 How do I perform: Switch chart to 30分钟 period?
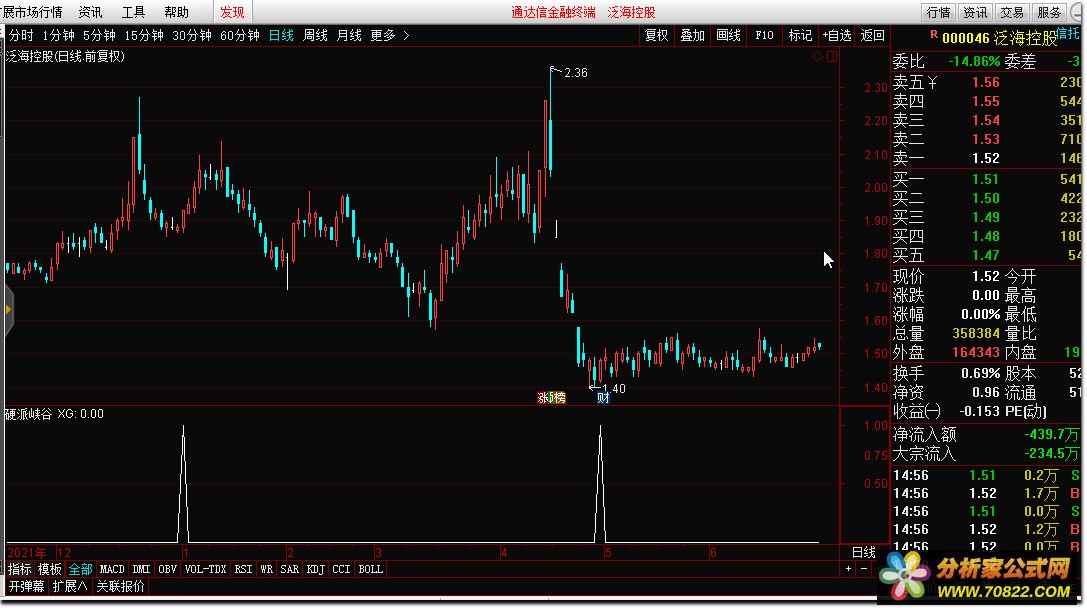pyautogui.click(x=191, y=35)
